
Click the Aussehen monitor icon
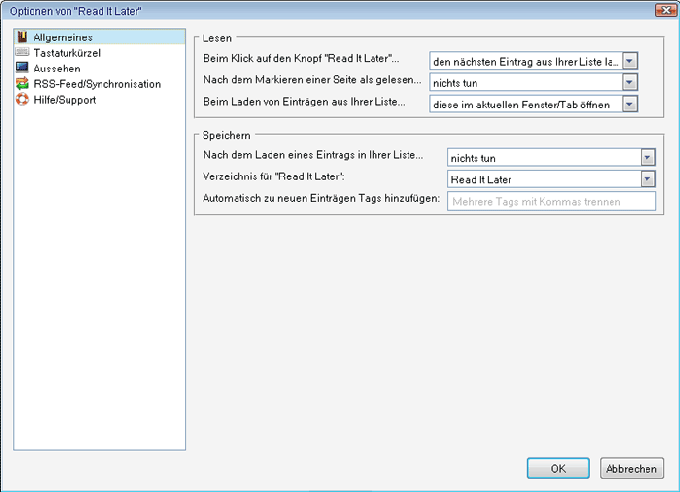coord(22,68)
